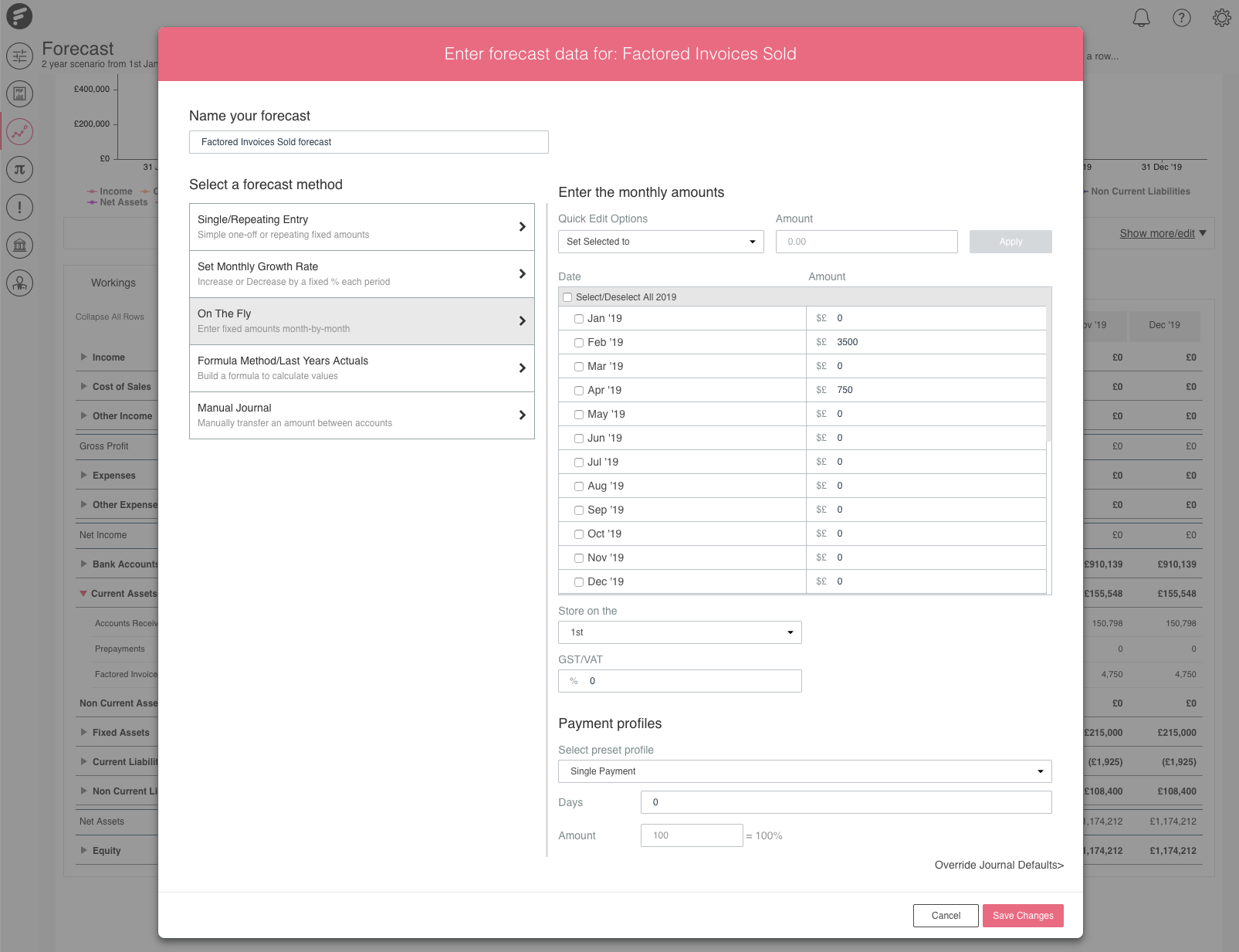Image resolution: width=1239 pixels, height=952 pixels.
Task: Open the settings gear icon
Action: coord(1221,18)
